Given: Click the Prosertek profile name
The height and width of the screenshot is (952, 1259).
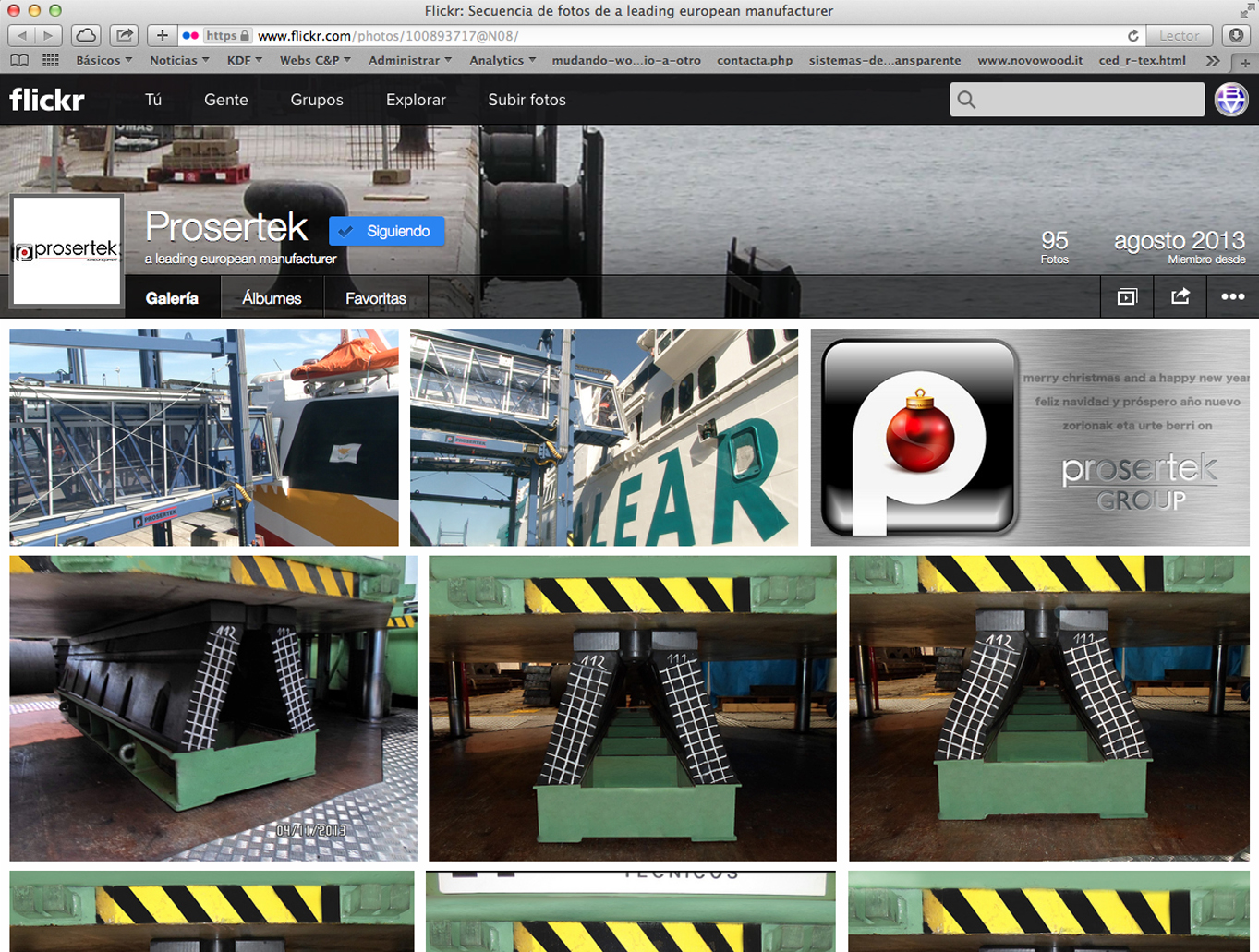Looking at the screenshot, I should click(226, 226).
